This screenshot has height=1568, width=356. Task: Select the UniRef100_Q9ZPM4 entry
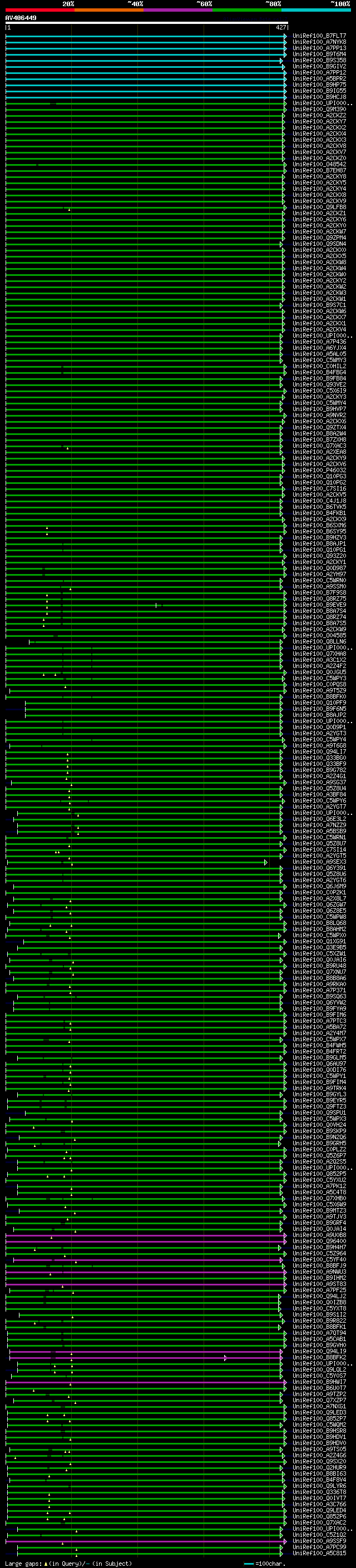coord(319,238)
